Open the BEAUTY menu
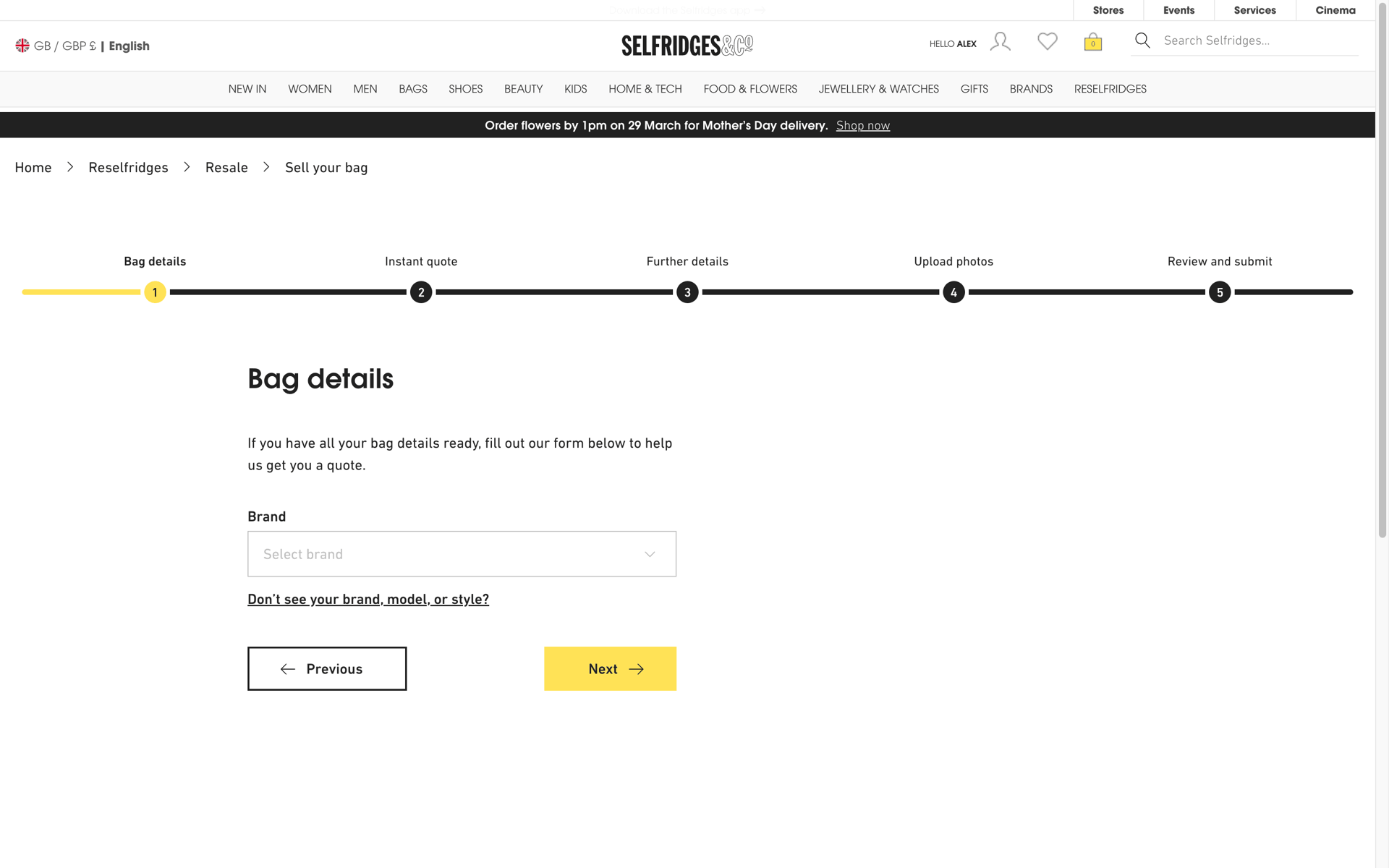The image size is (1389, 868). [523, 89]
